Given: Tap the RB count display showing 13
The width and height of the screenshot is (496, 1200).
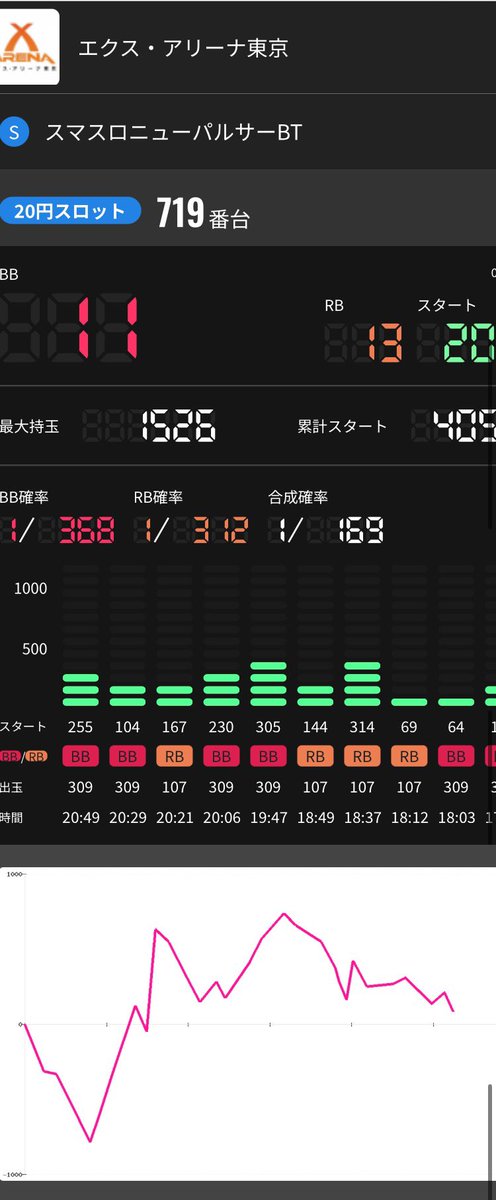Looking at the screenshot, I should click(x=364, y=345).
